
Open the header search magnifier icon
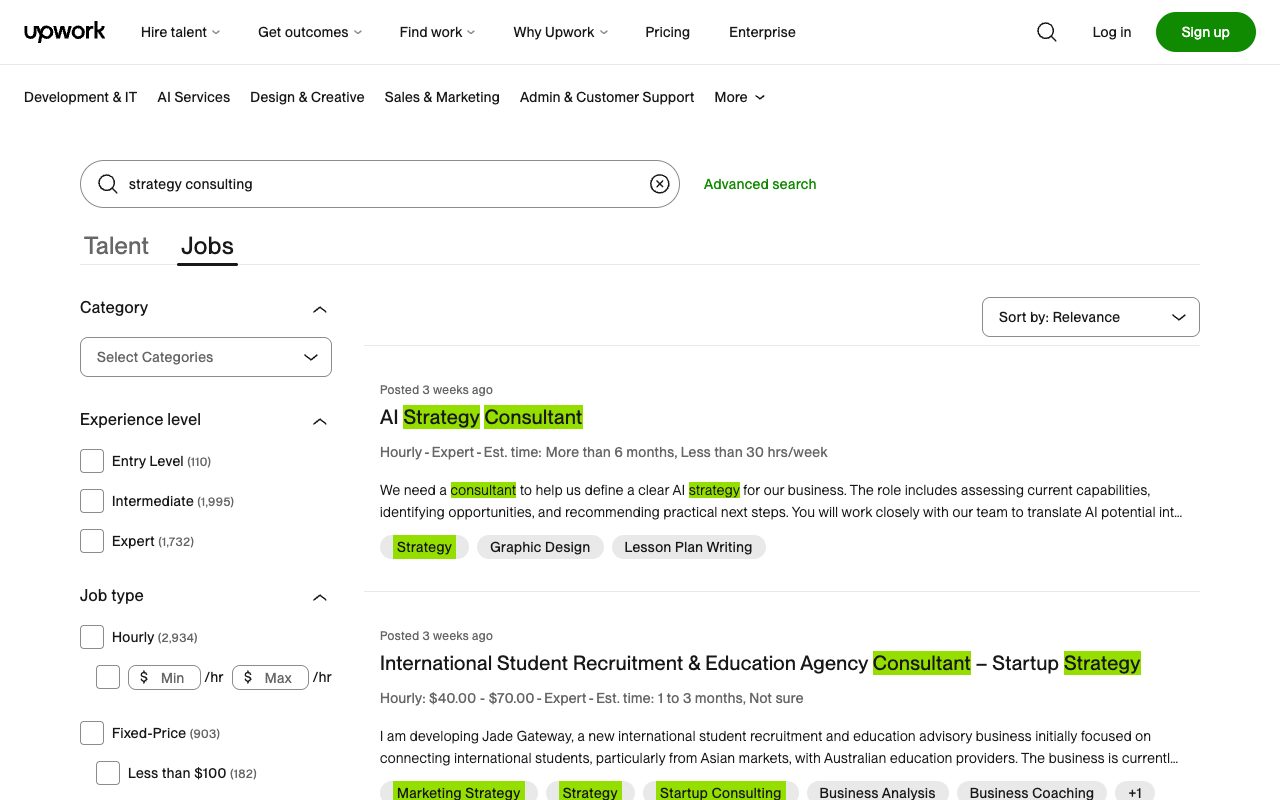click(1047, 32)
